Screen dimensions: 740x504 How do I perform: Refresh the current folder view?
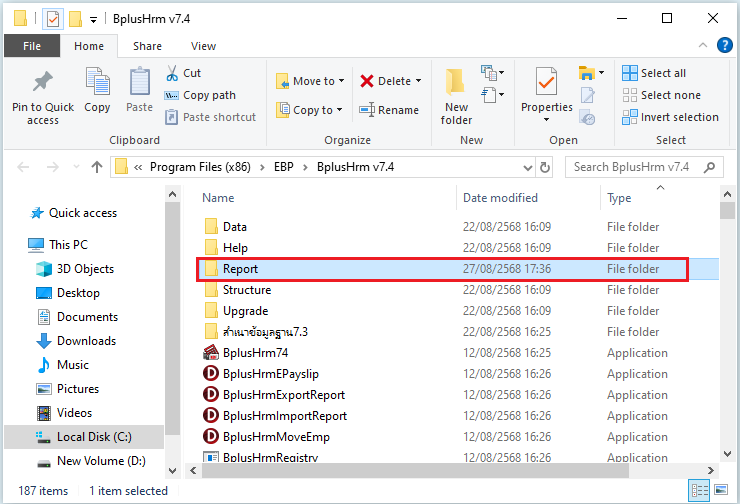[x=545, y=167]
